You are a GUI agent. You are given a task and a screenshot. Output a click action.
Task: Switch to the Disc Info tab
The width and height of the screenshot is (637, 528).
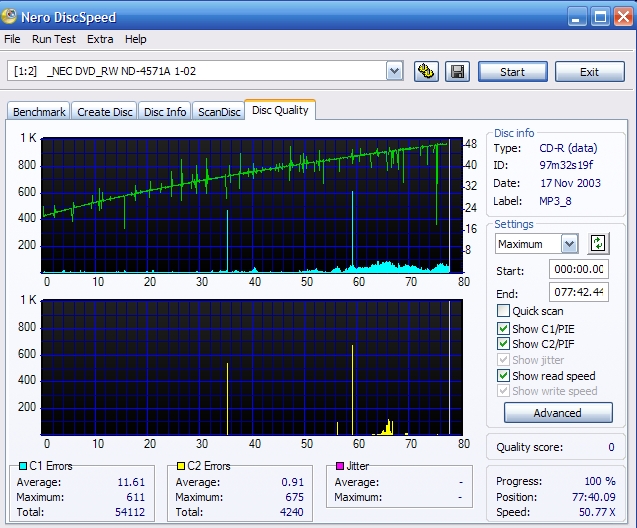(165, 112)
